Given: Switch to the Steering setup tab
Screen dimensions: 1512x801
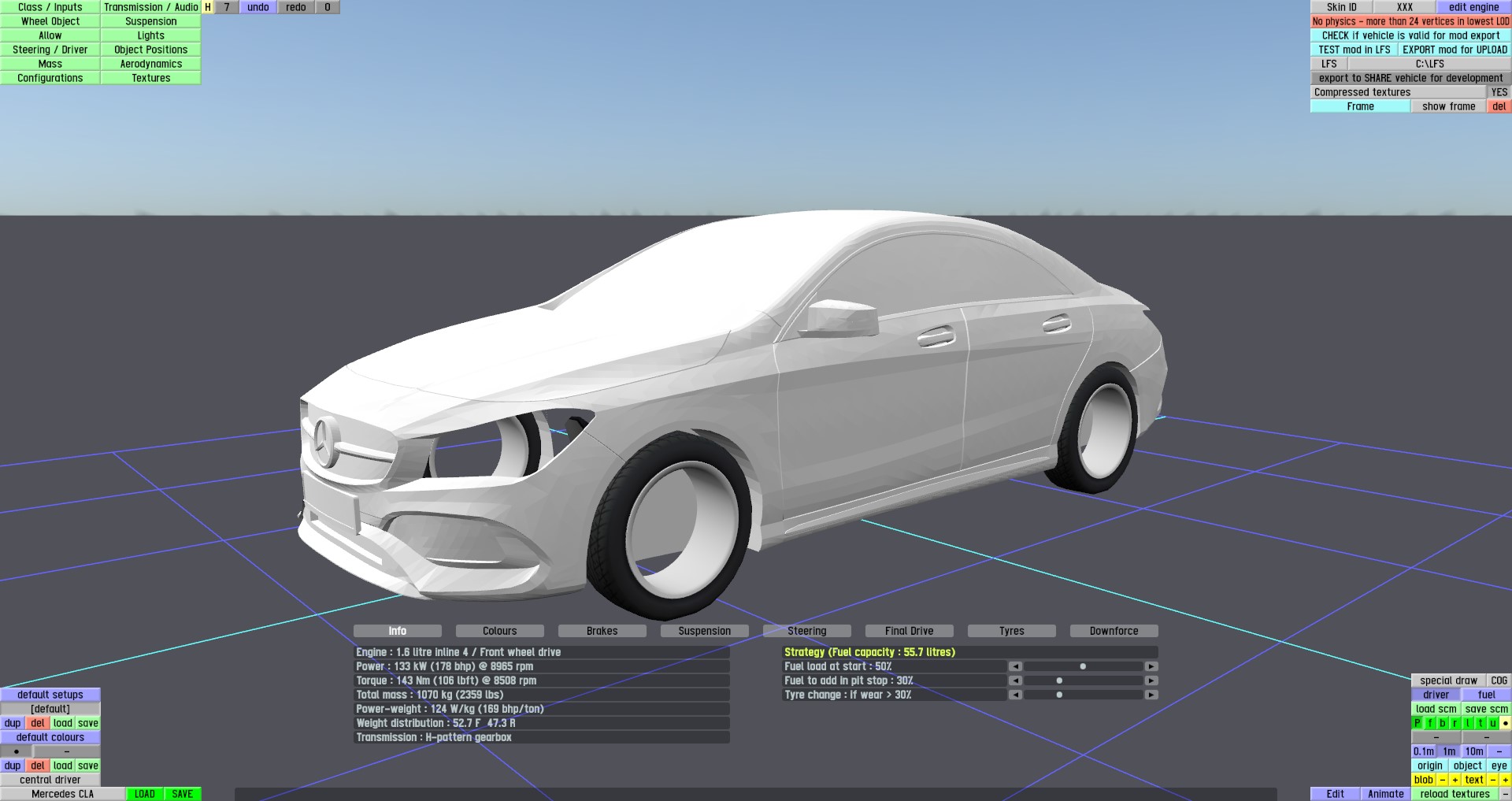Looking at the screenshot, I should coord(807,631).
